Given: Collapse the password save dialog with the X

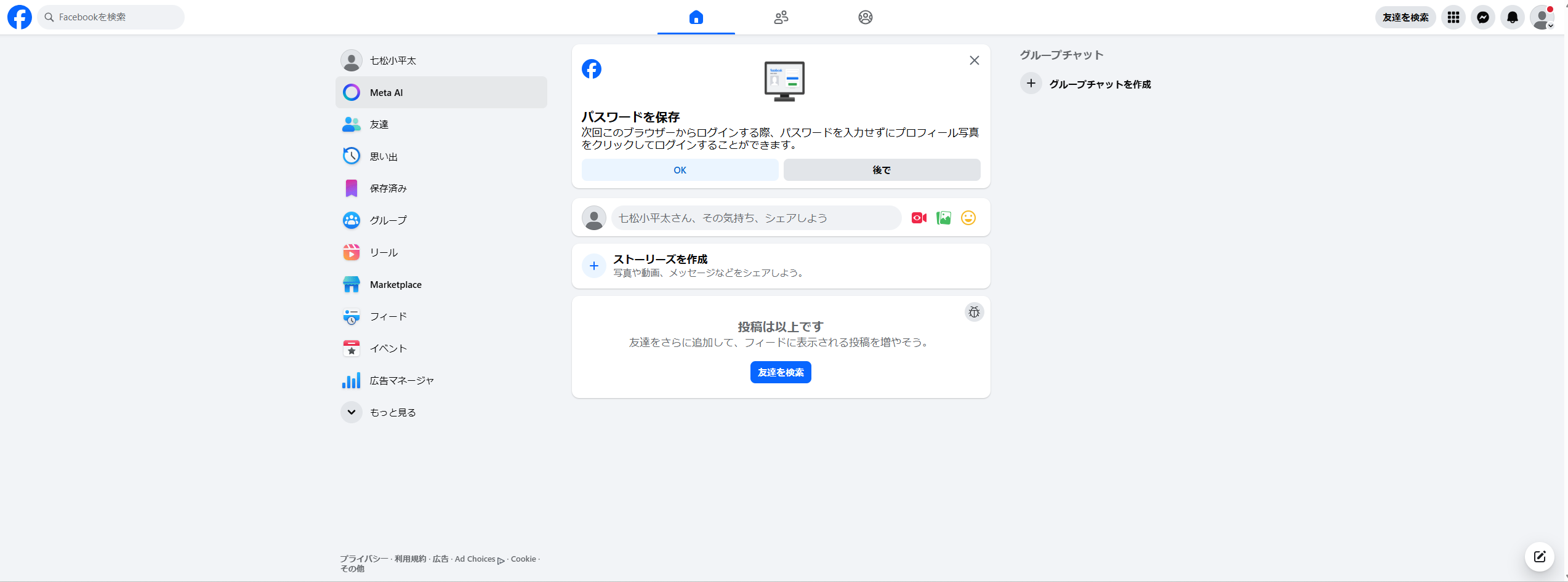Looking at the screenshot, I should (x=974, y=60).
